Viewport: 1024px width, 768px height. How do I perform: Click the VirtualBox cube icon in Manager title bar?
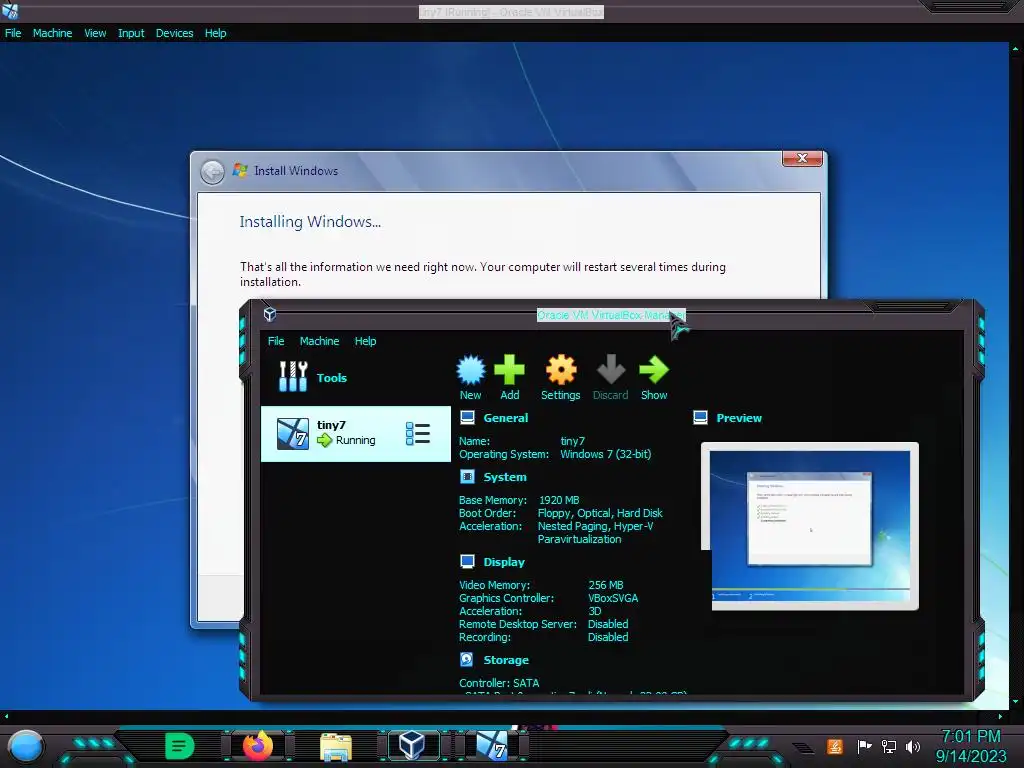(270, 315)
